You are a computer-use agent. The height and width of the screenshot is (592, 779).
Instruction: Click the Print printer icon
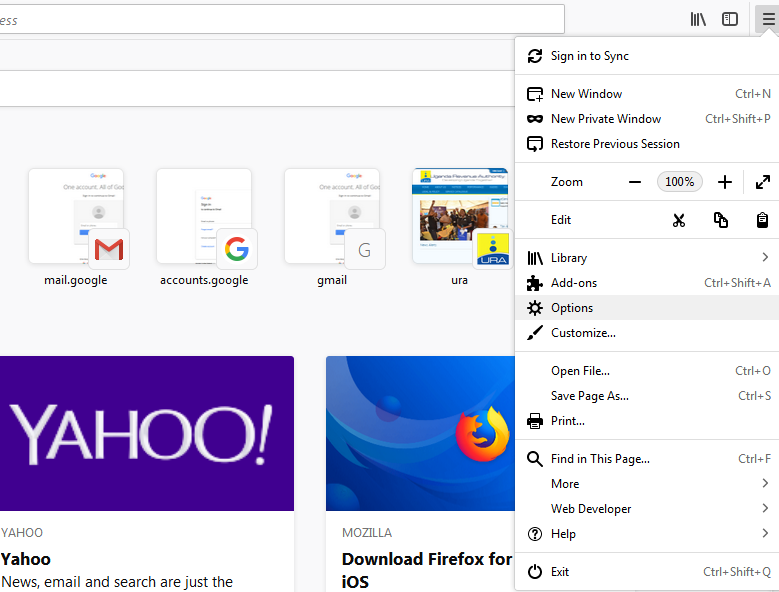click(x=535, y=421)
